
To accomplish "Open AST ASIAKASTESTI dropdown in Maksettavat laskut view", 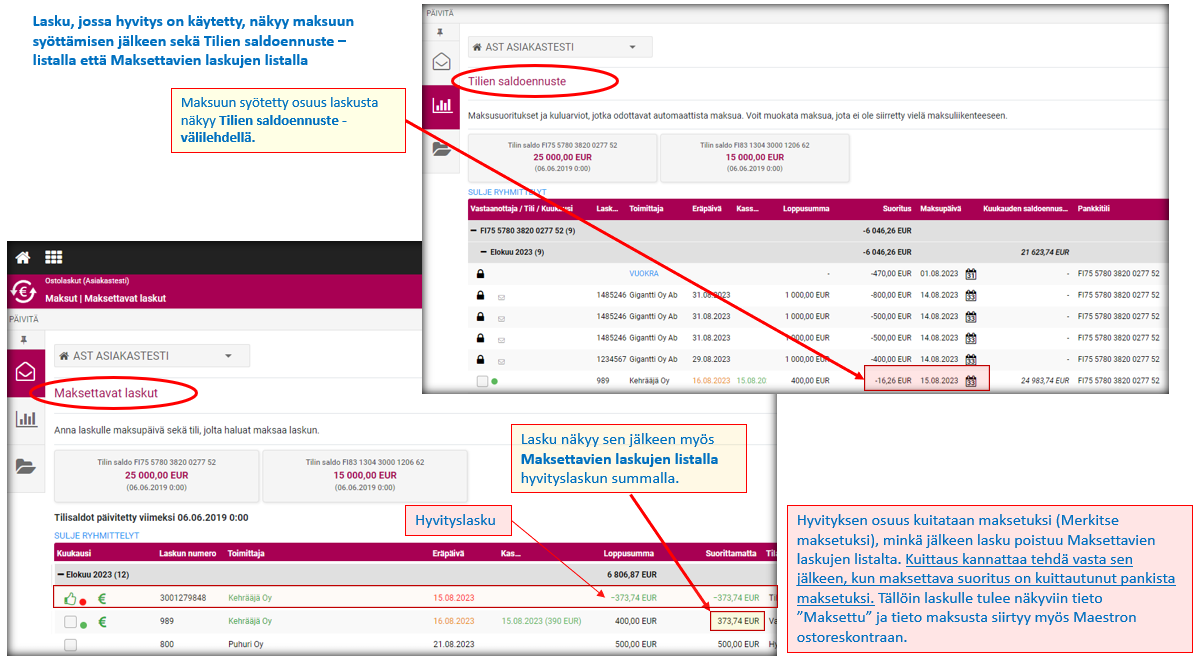I will click(x=152, y=356).
